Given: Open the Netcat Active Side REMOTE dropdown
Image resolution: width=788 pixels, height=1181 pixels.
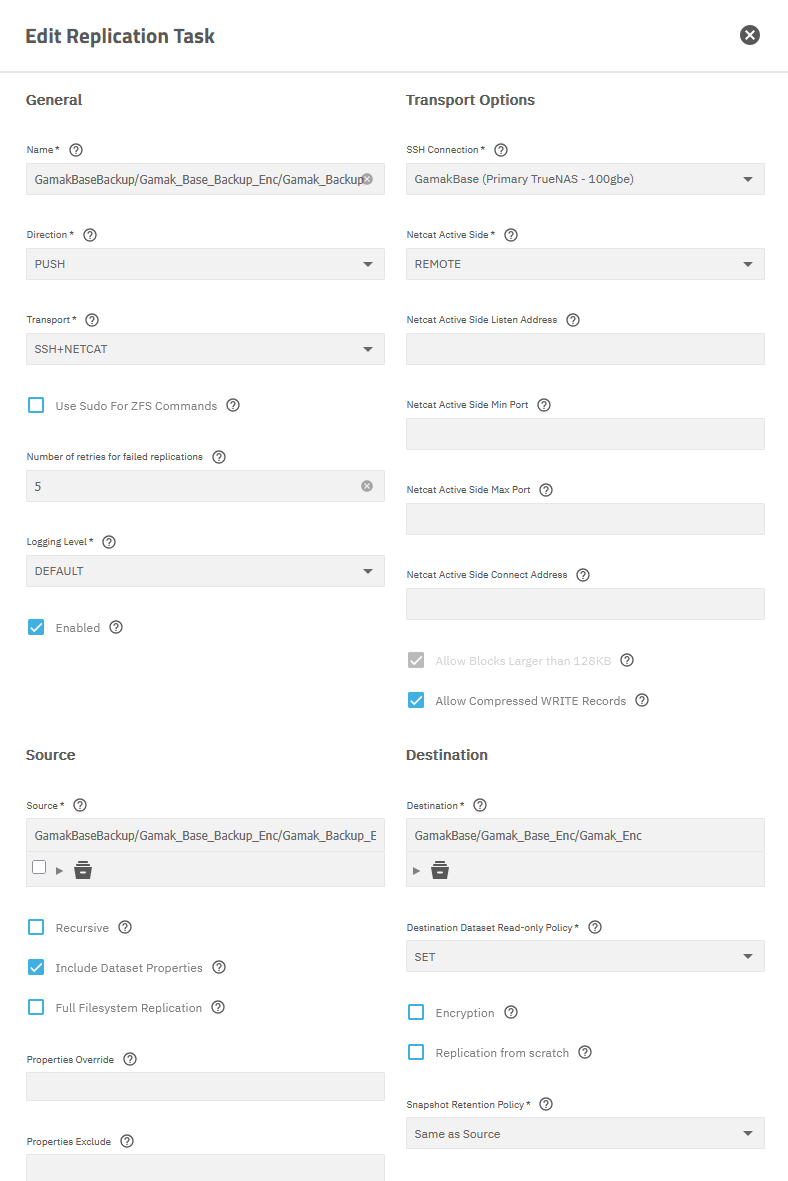Looking at the screenshot, I should [x=585, y=264].
